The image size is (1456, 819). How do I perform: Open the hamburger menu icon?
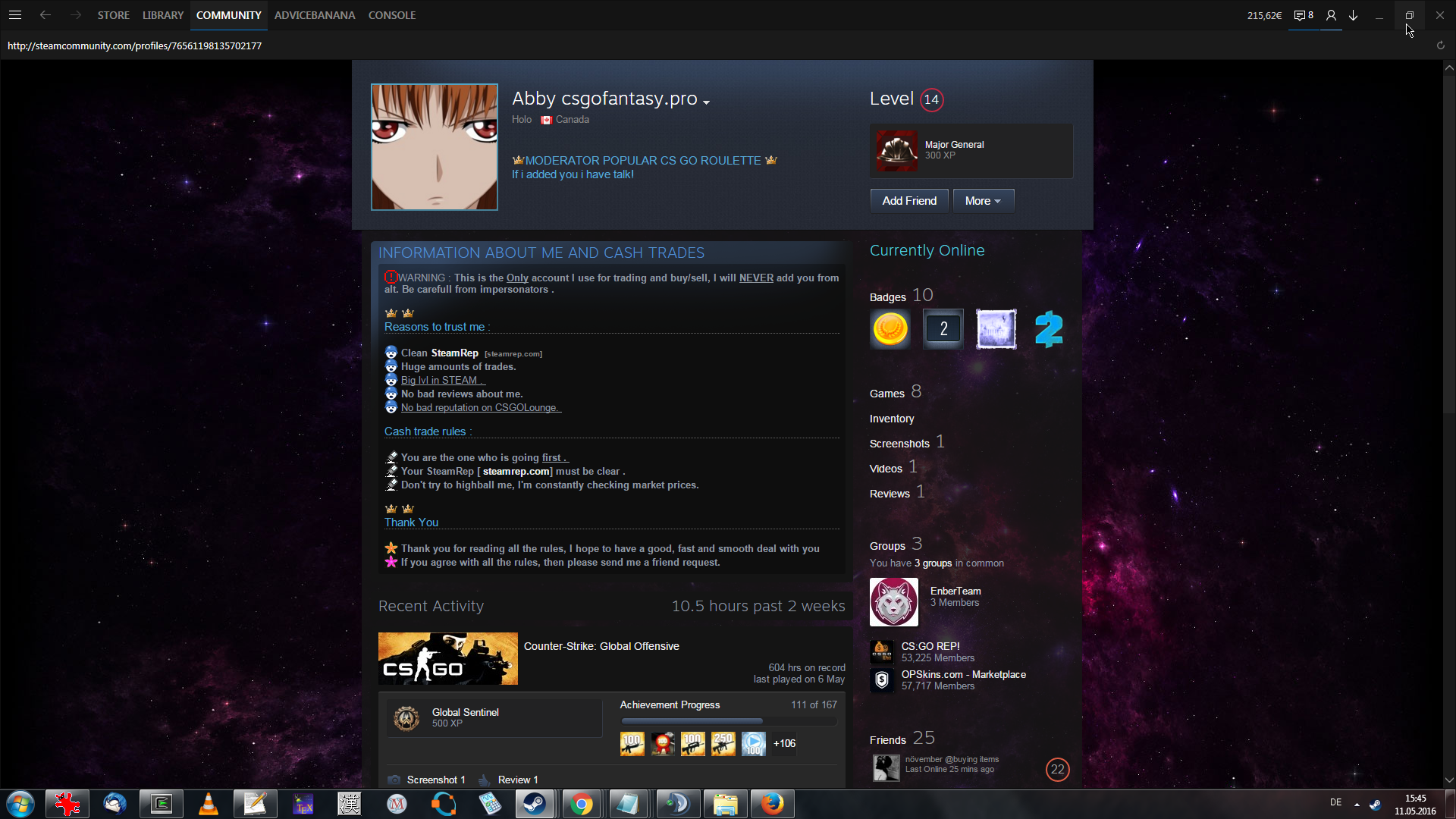(x=14, y=15)
